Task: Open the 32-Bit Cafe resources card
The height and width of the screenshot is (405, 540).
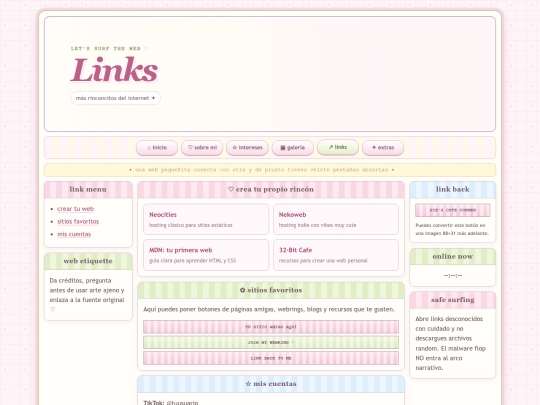Action: click(336, 255)
